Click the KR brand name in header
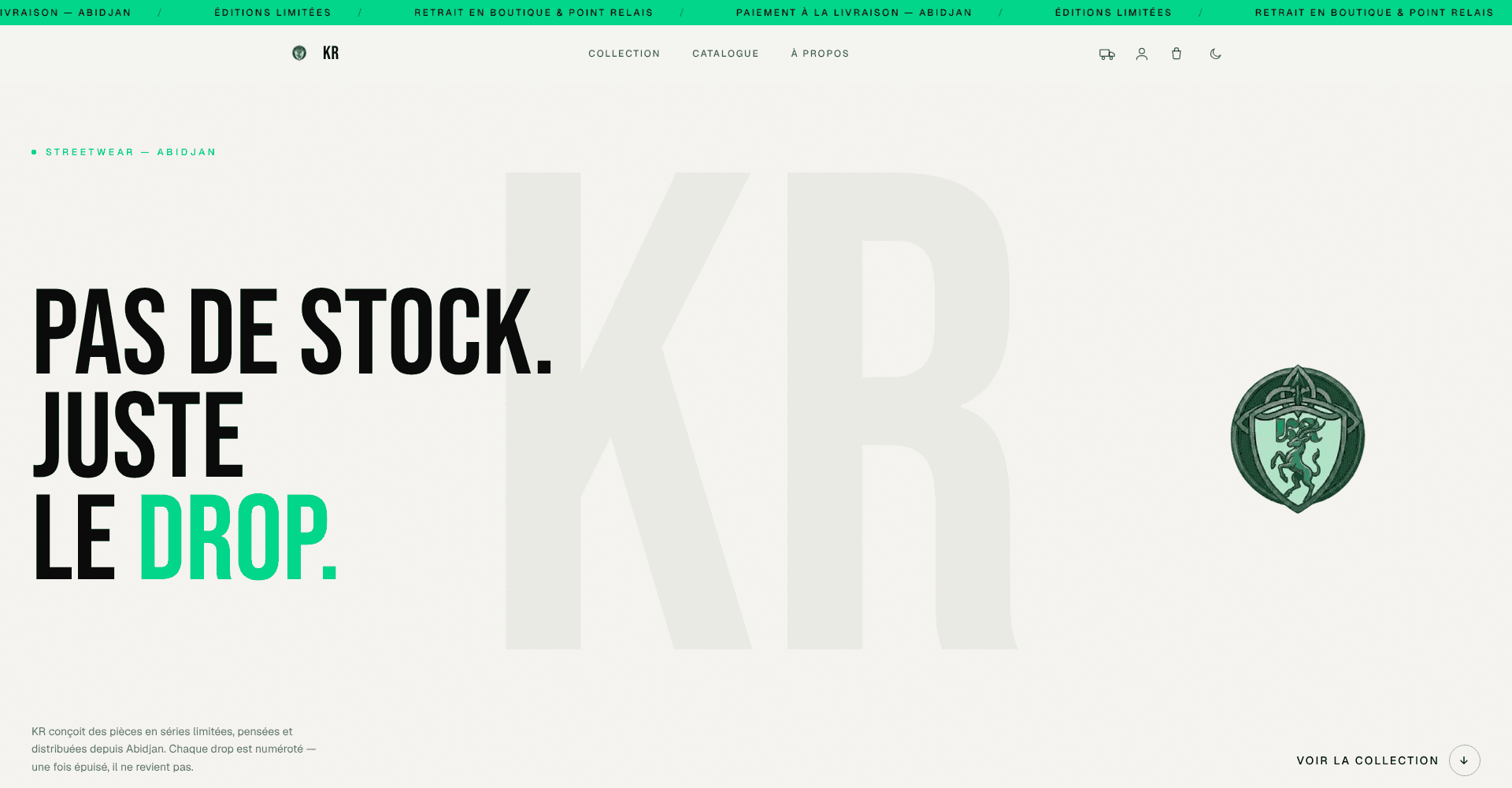Viewport: 1512px width, 788px height. pyautogui.click(x=331, y=53)
